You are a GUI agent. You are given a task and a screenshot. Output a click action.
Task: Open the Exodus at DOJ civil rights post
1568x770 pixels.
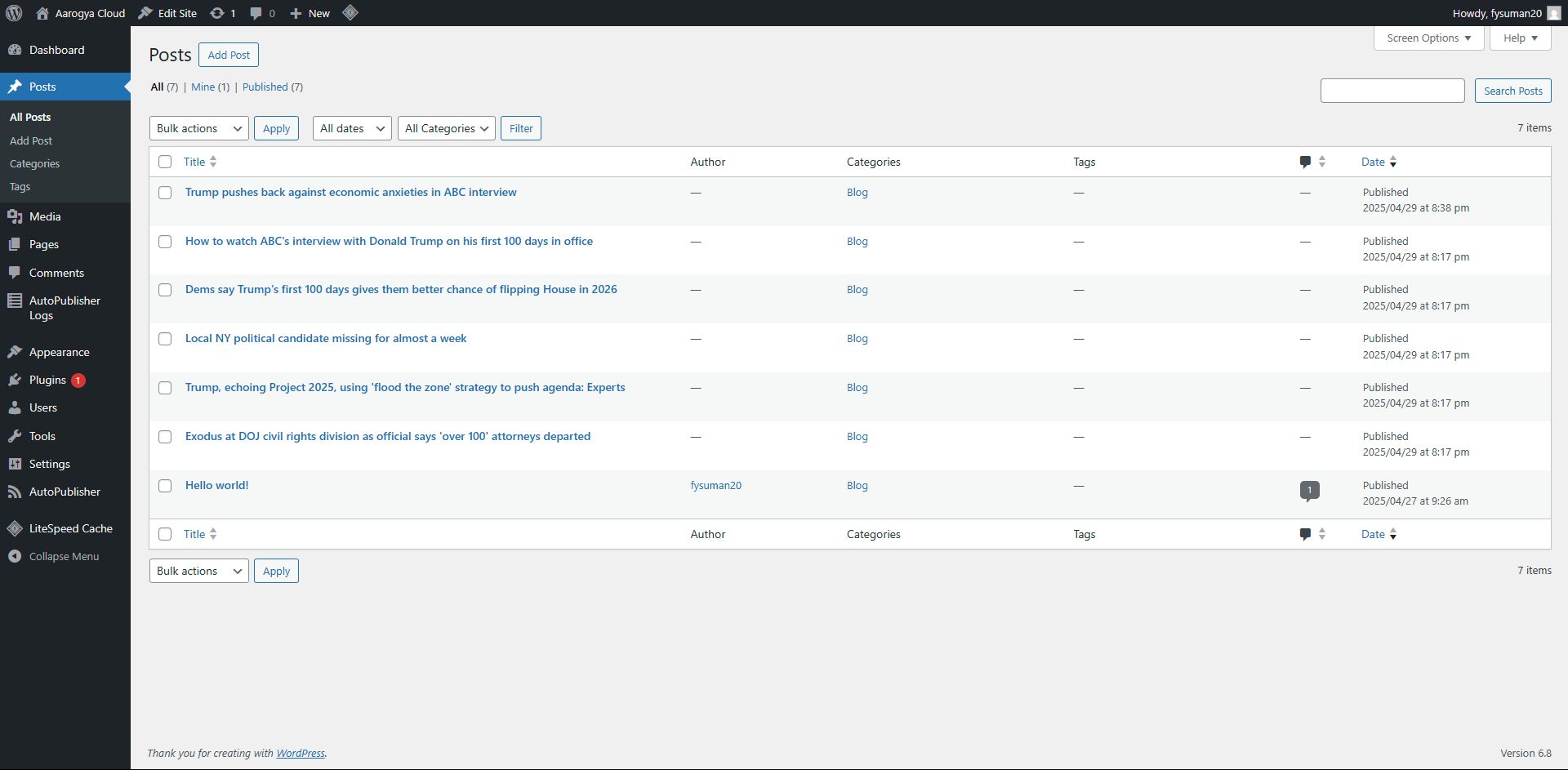[x=387, y=436]
